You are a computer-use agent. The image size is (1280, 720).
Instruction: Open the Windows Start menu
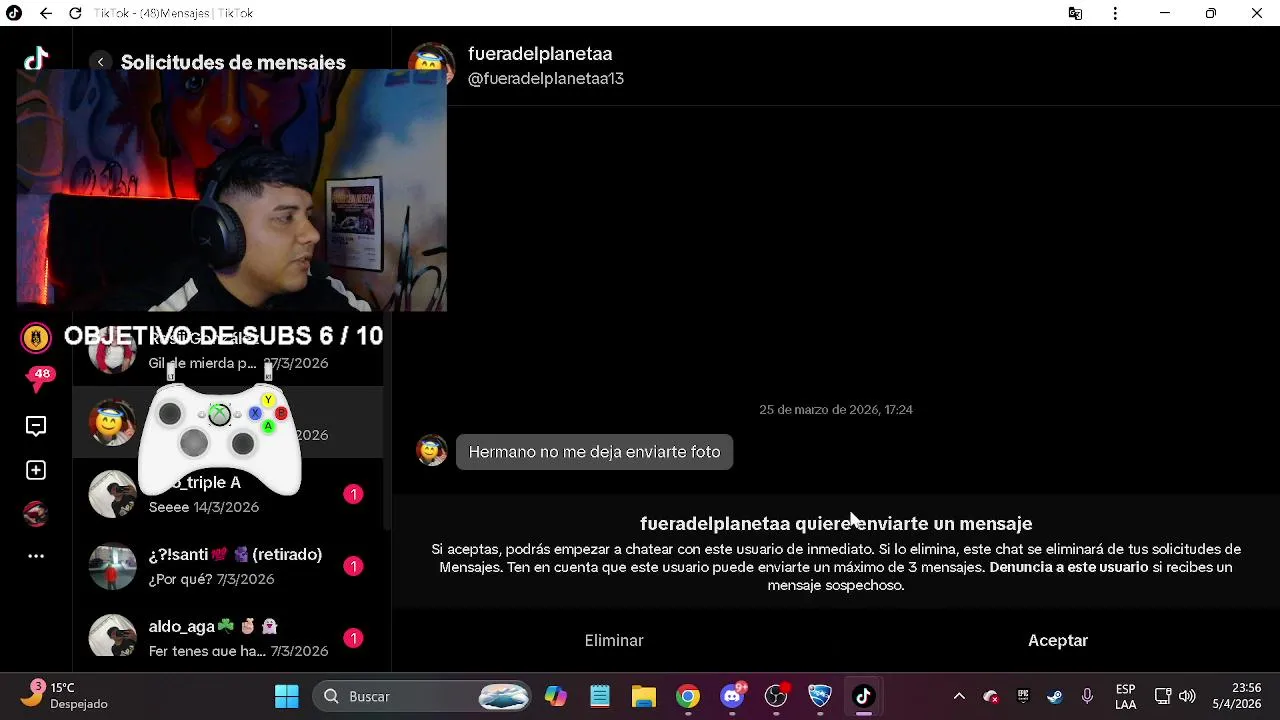(x=287, y=696)
